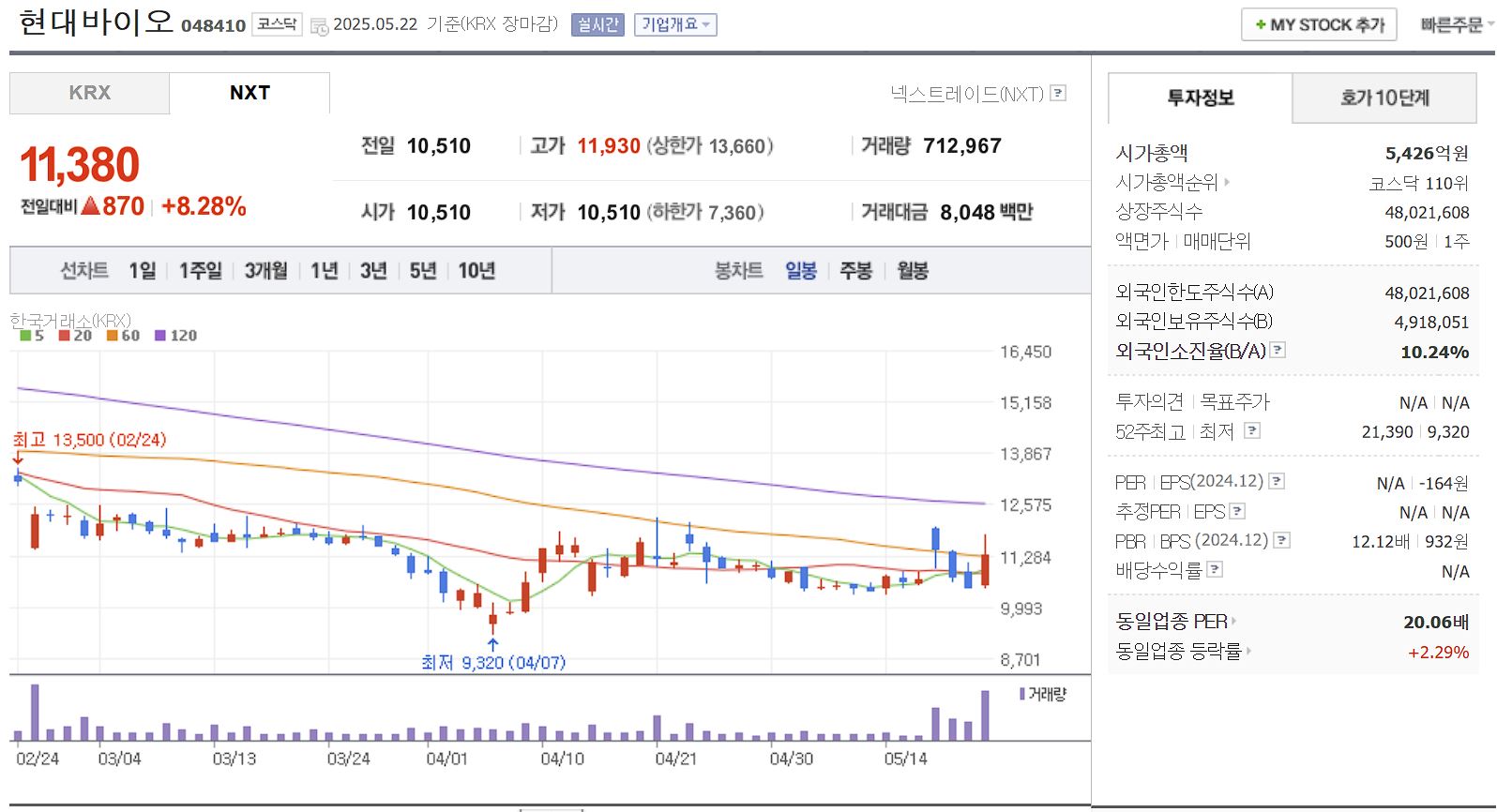Click the orange 60-day moving average swatch
The image size is (1497, 812).
pyautogui.click(x=112, y=335)
